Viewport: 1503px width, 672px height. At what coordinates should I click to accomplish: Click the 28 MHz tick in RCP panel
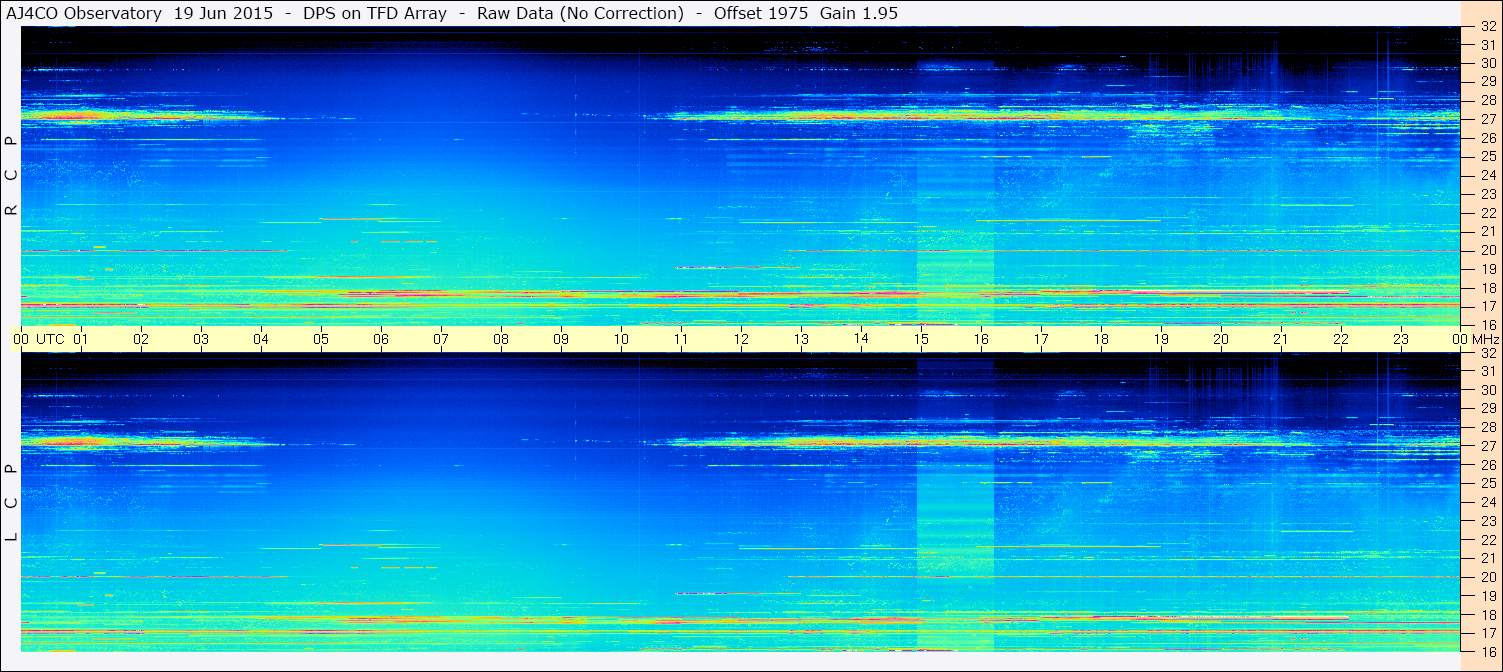tap(1488, 101)
